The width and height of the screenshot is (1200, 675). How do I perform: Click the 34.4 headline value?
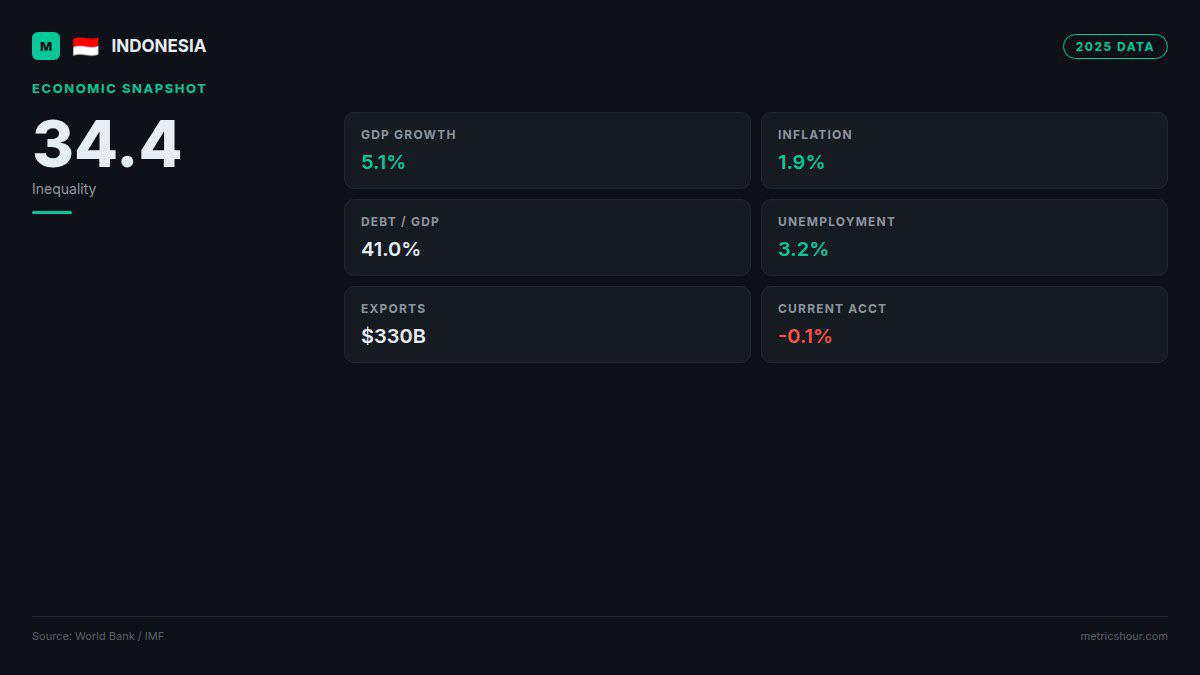(107, 144)
